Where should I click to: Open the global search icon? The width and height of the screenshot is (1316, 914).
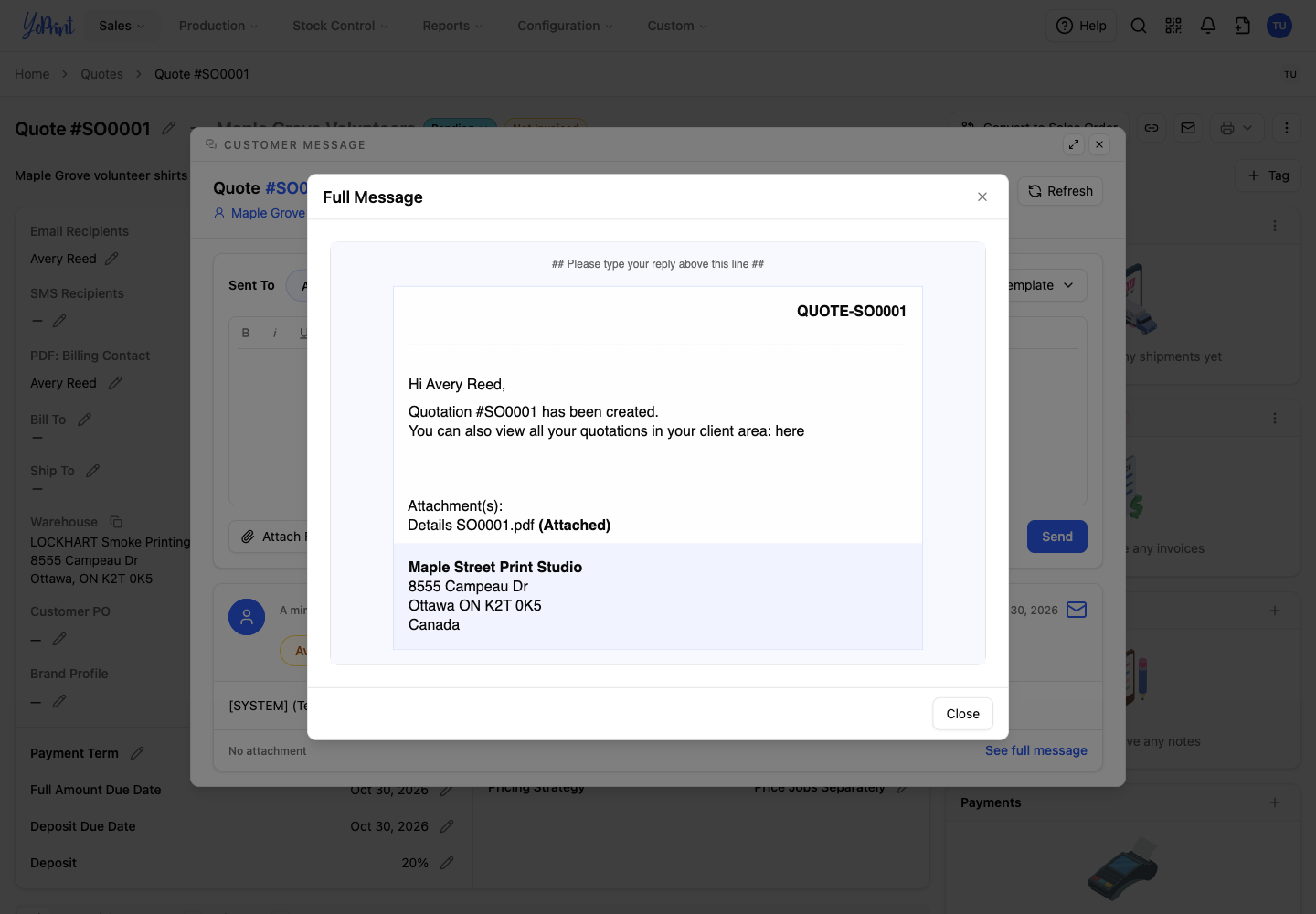1139,26
